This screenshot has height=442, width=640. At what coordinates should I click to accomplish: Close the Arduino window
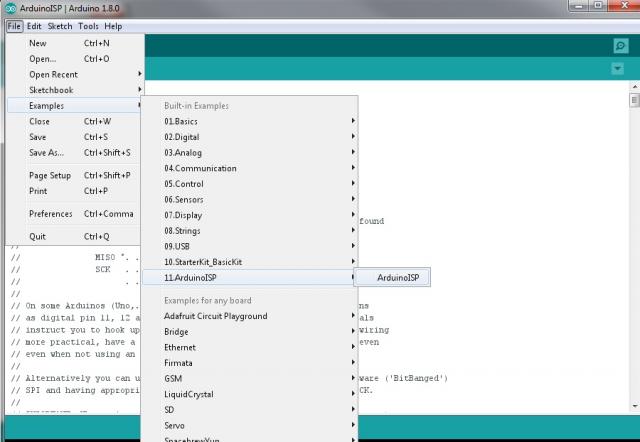(x=624, y=6)
